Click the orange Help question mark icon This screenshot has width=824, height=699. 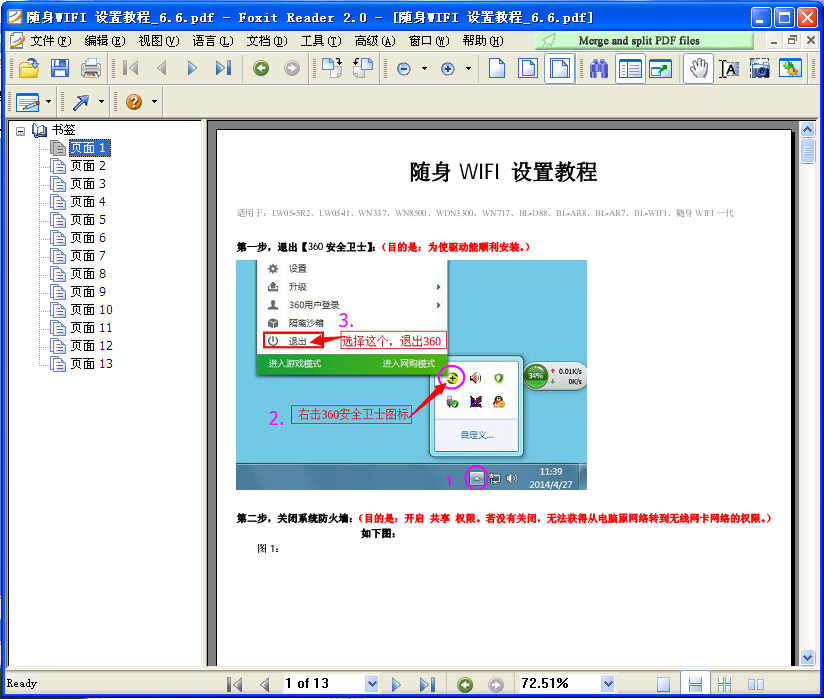tap(134, 101)
